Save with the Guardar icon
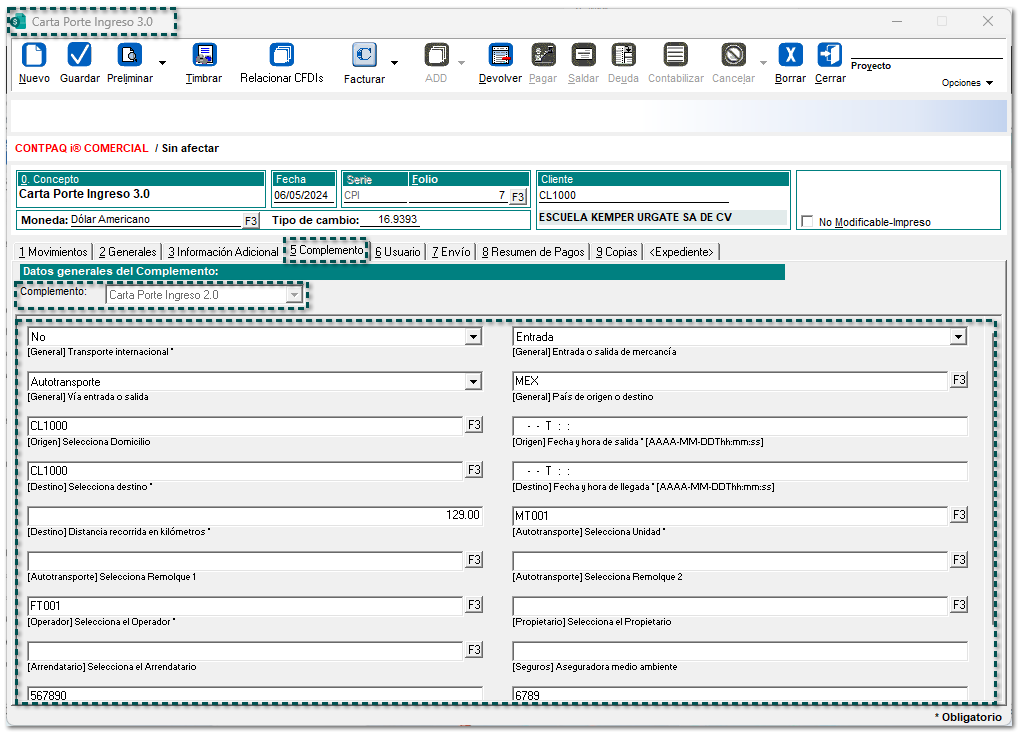Image resolution: width=1021 pixels, height=735 pixels. [80, 56]
